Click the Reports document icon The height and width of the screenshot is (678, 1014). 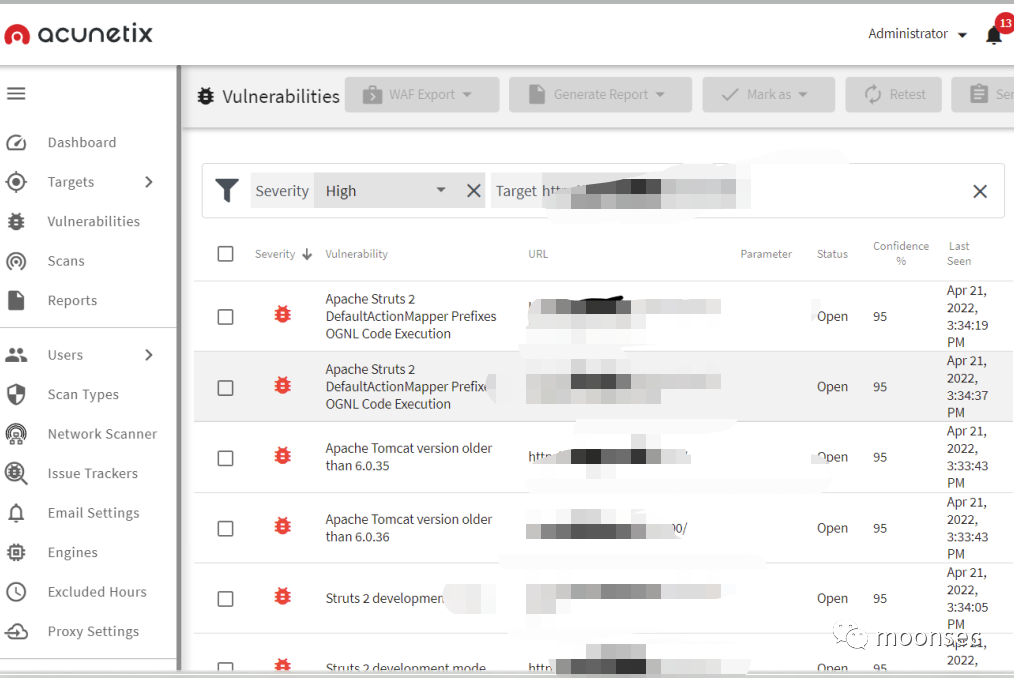click(x=16, y=300)
